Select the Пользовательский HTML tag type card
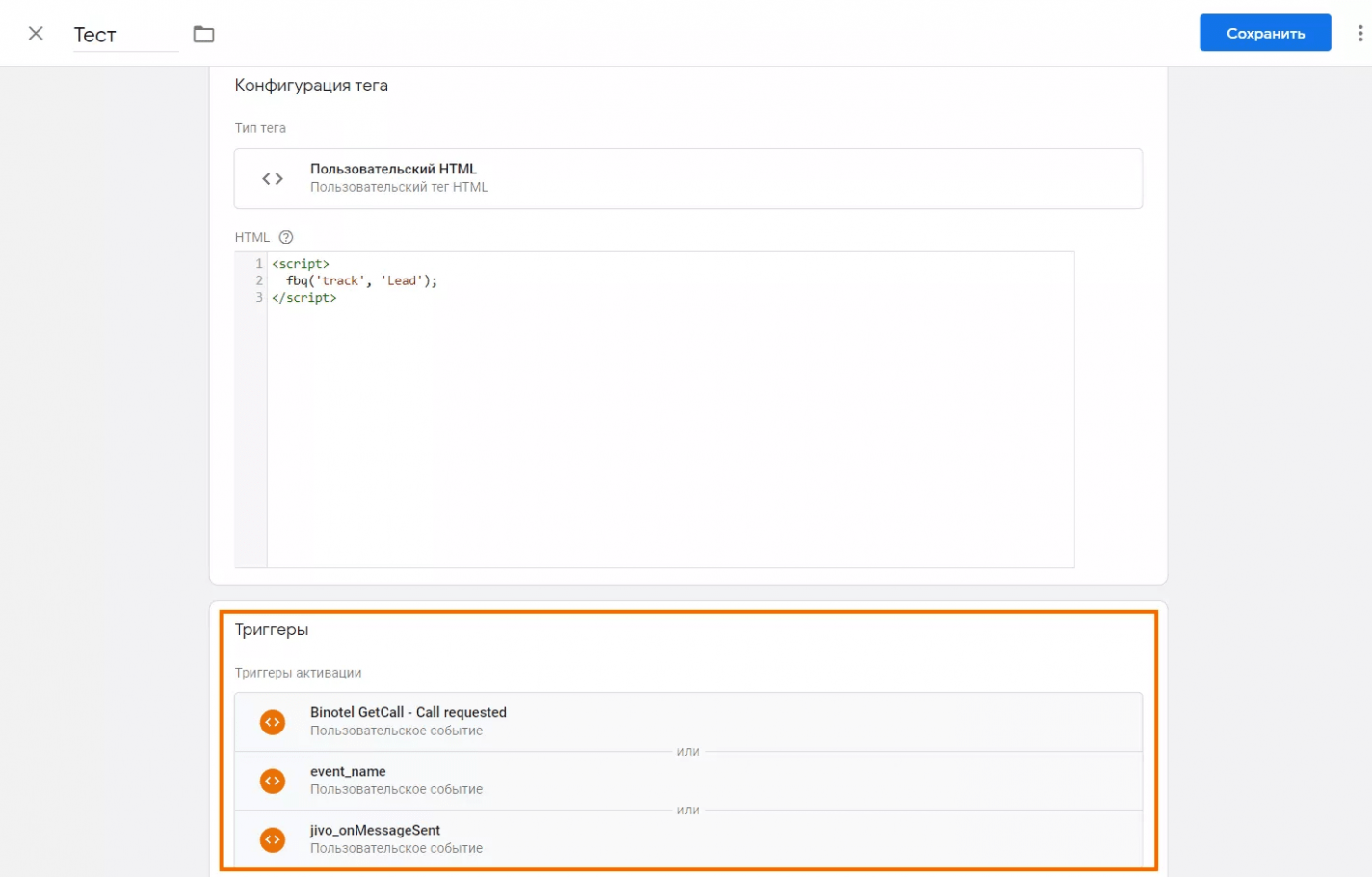The image size is (1372, 877). [x=688, y=178]
